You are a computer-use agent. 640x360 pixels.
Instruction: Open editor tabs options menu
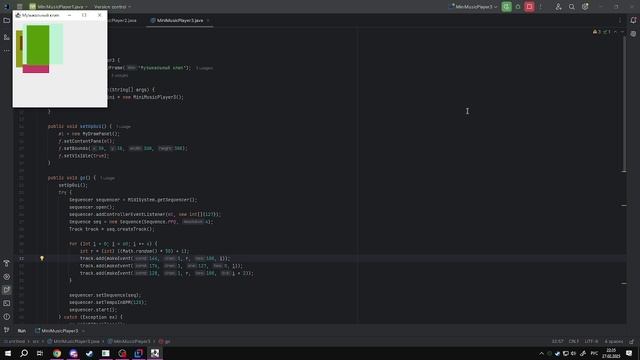point(620,20)
